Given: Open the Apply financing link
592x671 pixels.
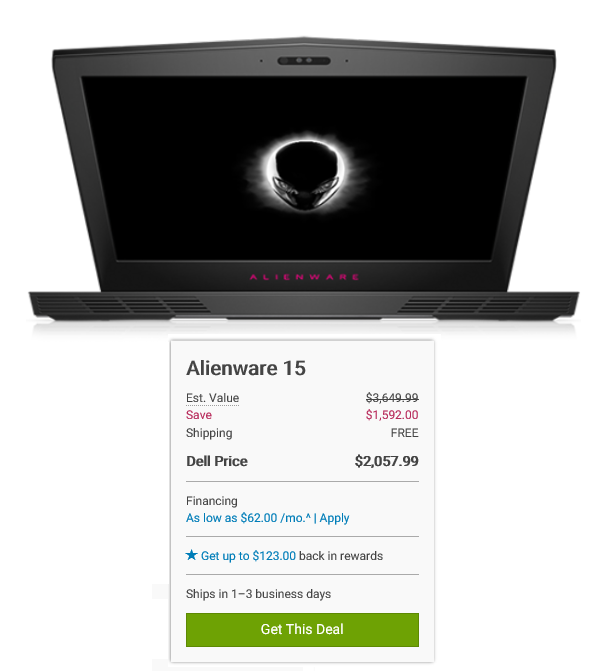Looking at the screenshot, I should tap(334, 518).
